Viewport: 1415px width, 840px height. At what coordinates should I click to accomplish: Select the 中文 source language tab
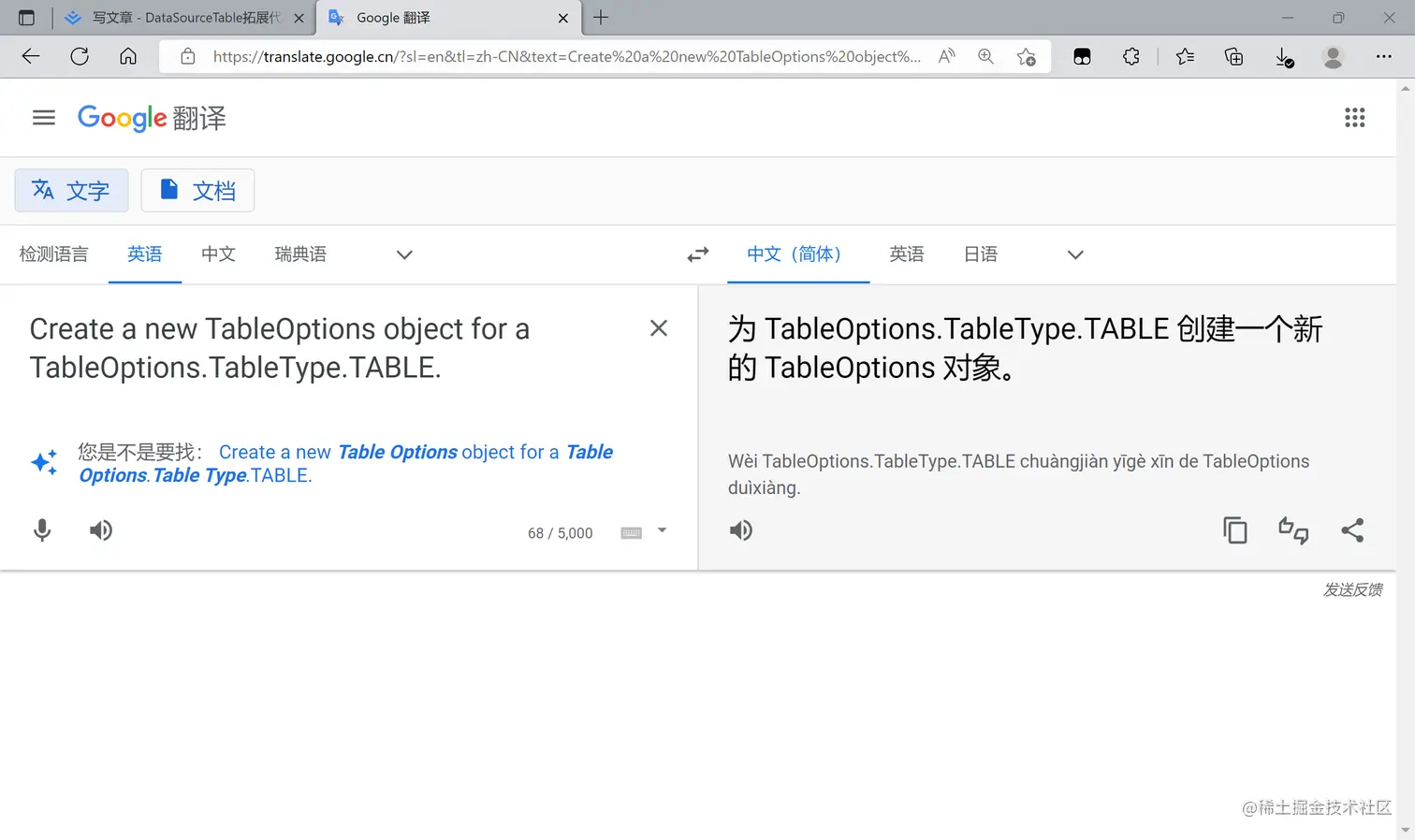pos(218,254)
